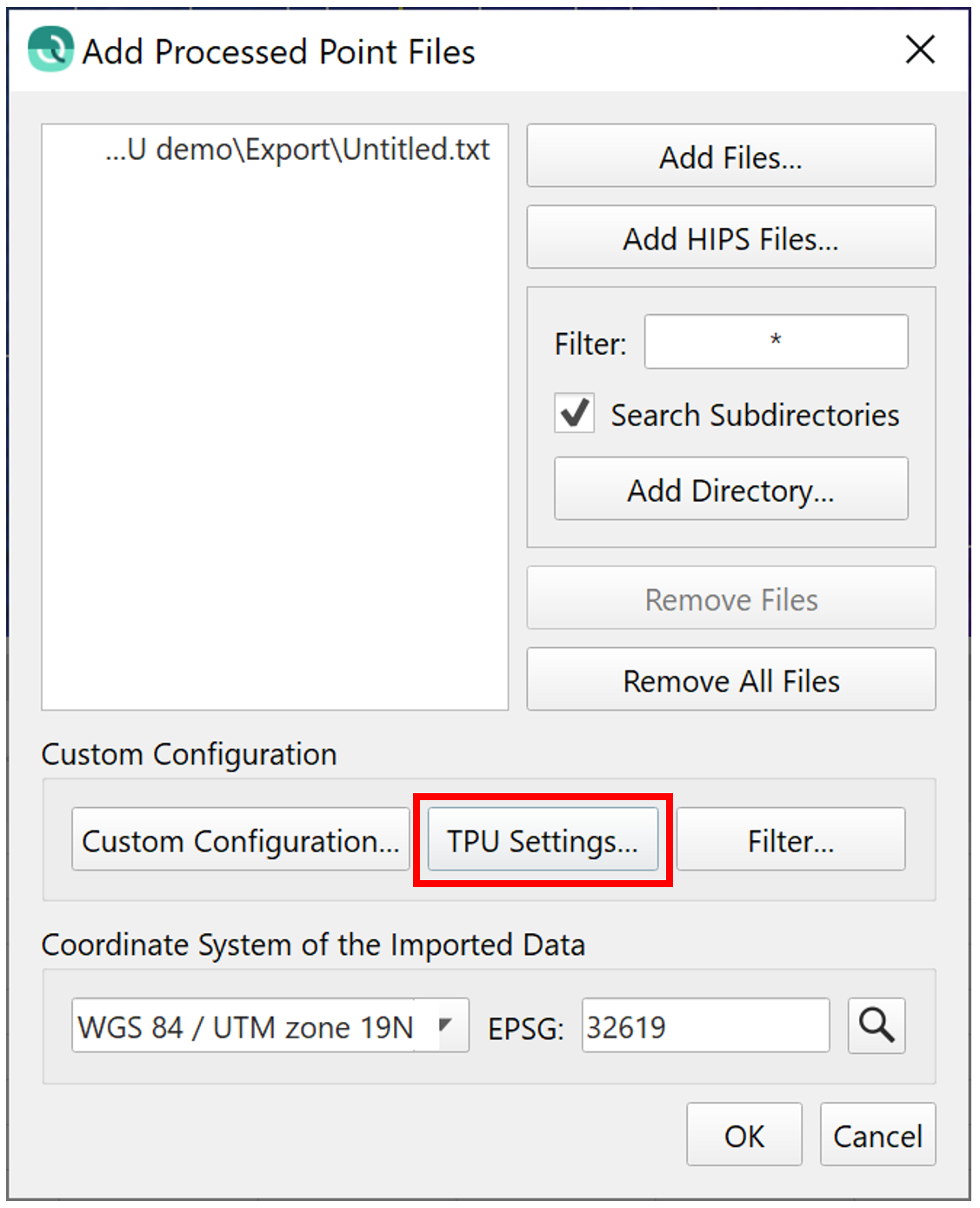Click the application logo icon in title bar
This screenshot has height=1208, width=980.
coord(50,50)
